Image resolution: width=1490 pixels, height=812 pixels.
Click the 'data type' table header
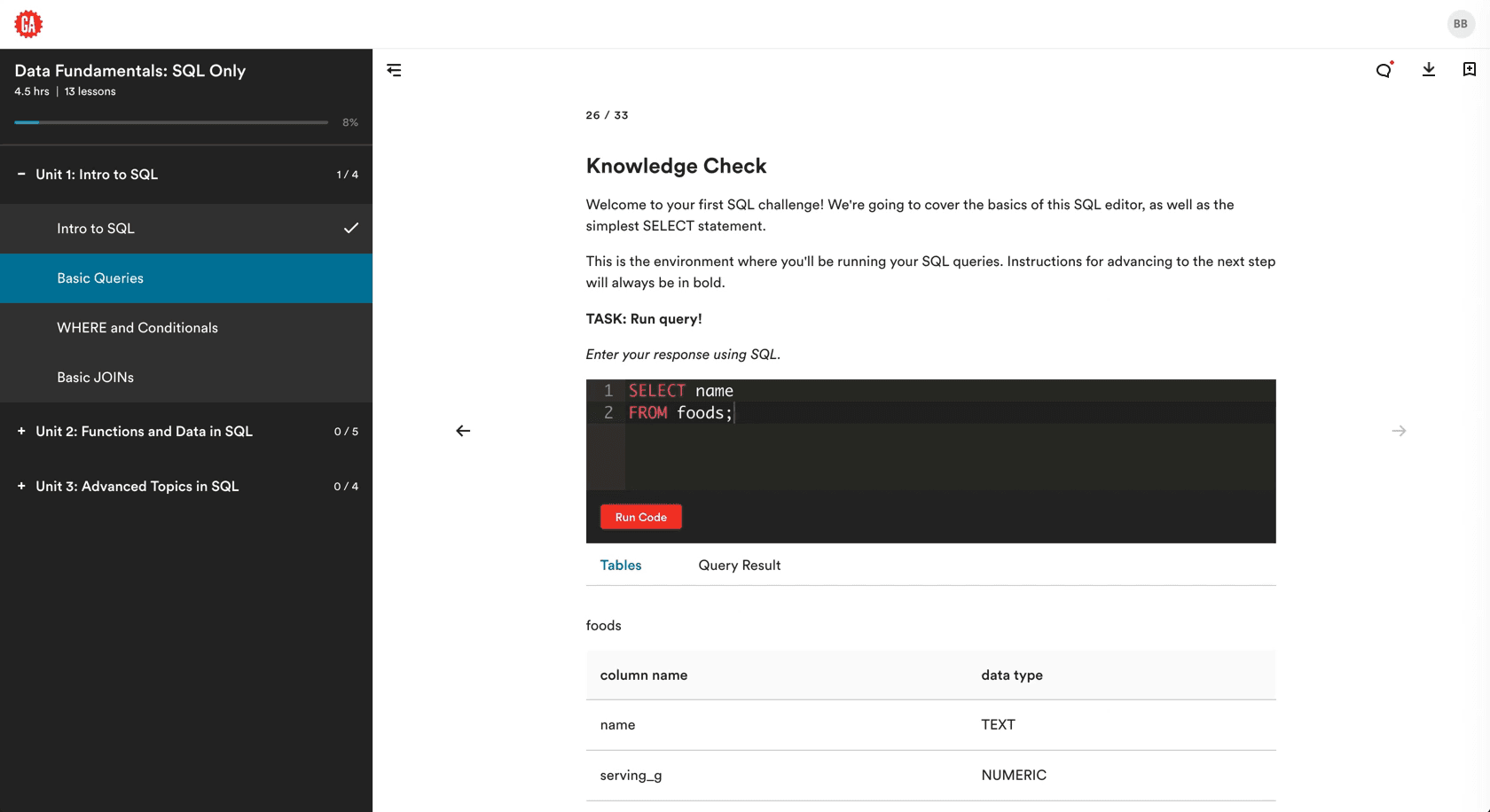[1012, 675]
